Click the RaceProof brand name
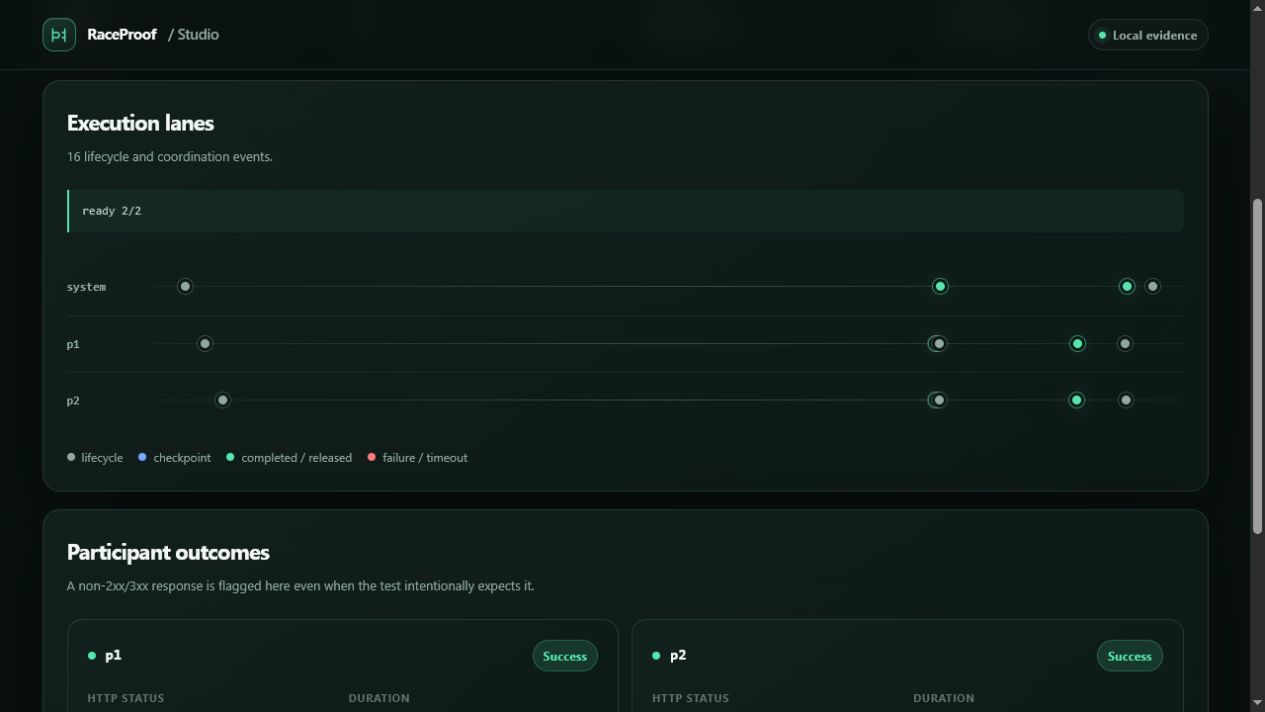Viewport: 1265px width, 712px height. (122, 35)
